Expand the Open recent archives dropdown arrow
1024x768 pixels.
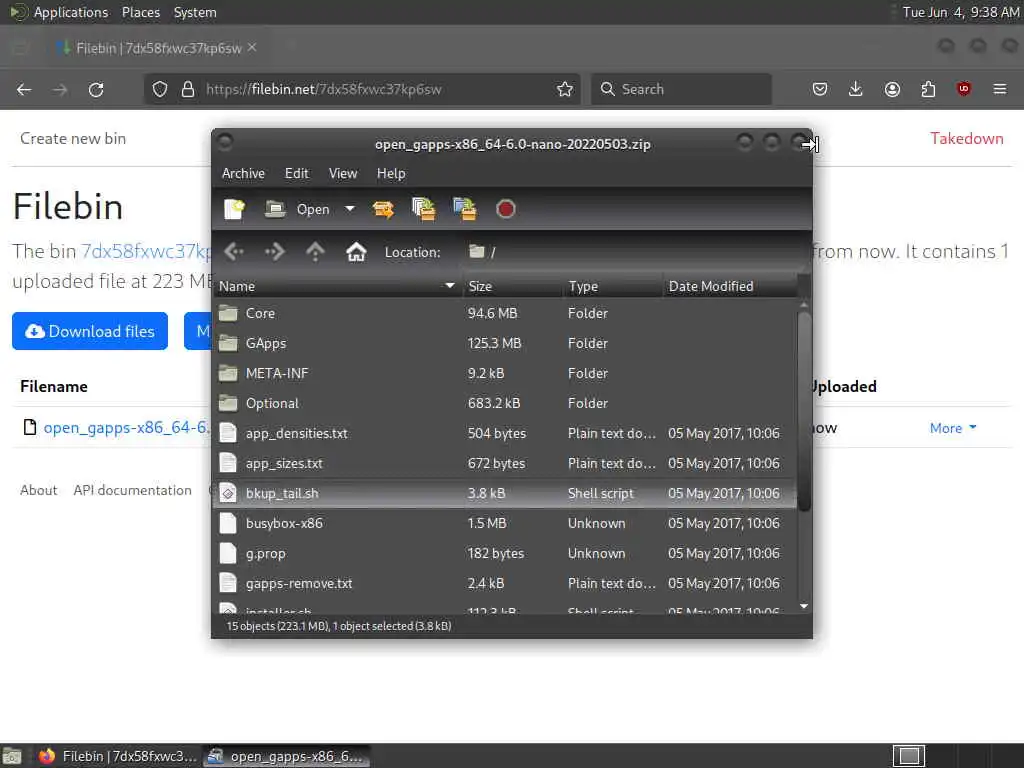(350, 209)
